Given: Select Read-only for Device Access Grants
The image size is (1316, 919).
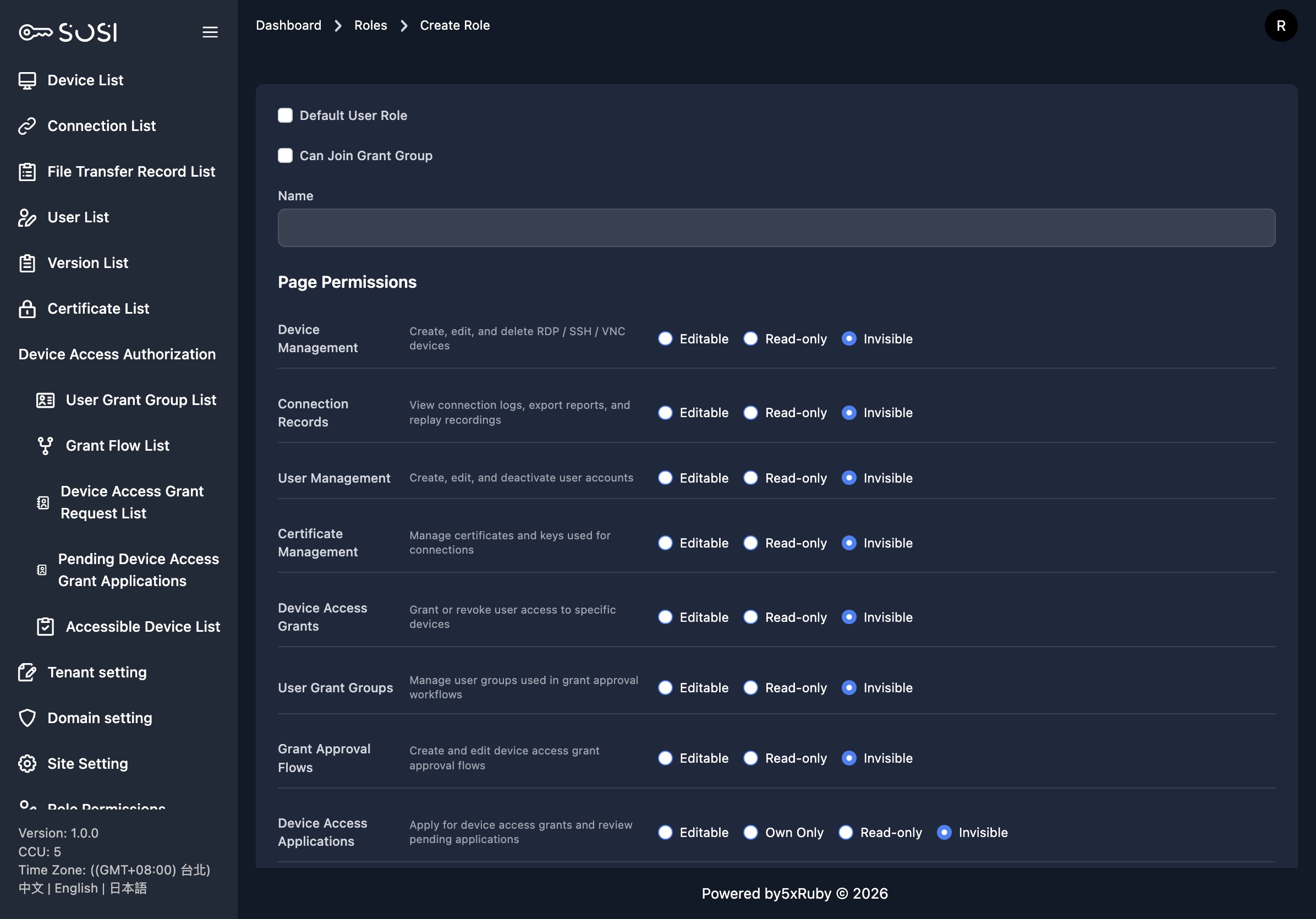Looking at the screenshot, I should pyautogui.click(x=750, y=617).
